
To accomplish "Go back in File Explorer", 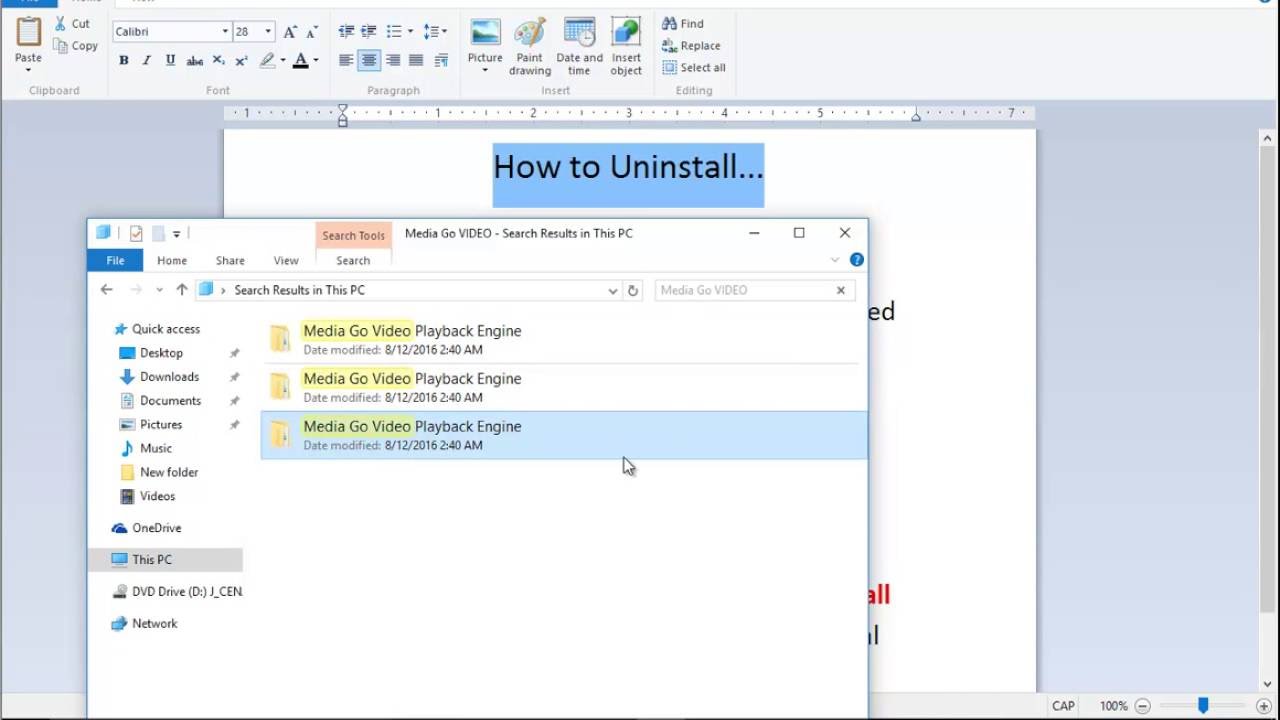I will click(x=107, y=290).
